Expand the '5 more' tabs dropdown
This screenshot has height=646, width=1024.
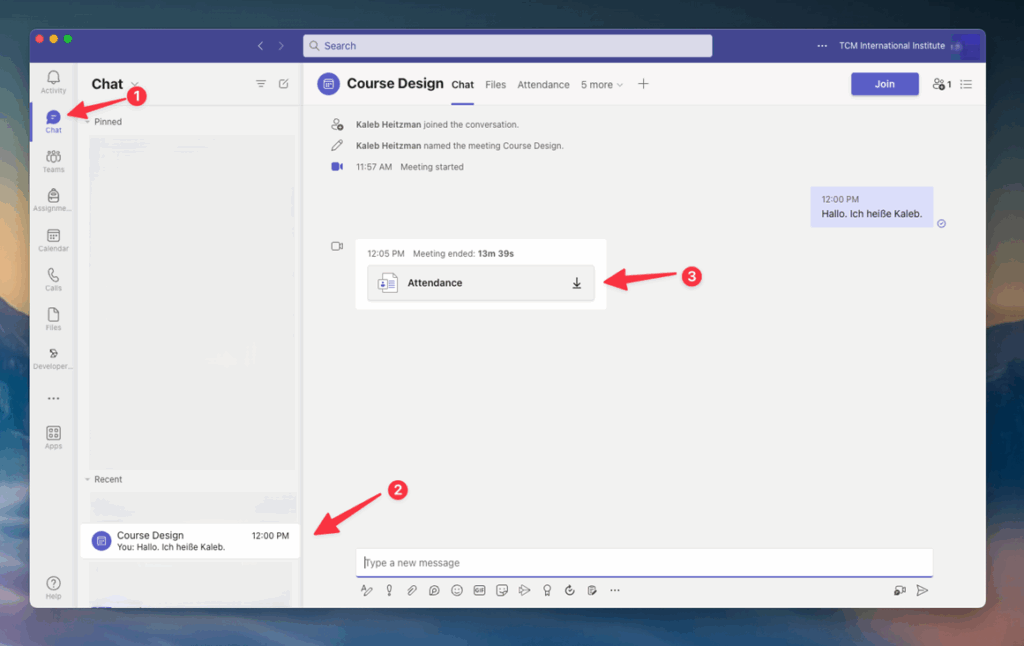click(x=601, y=85)
